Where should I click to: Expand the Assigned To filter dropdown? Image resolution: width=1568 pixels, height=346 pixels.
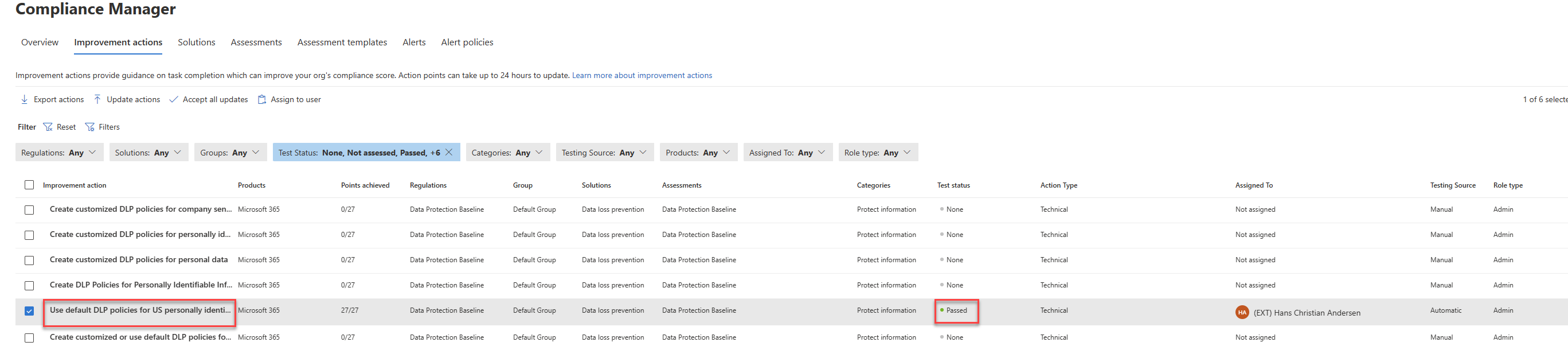click(x=788, y=152)
